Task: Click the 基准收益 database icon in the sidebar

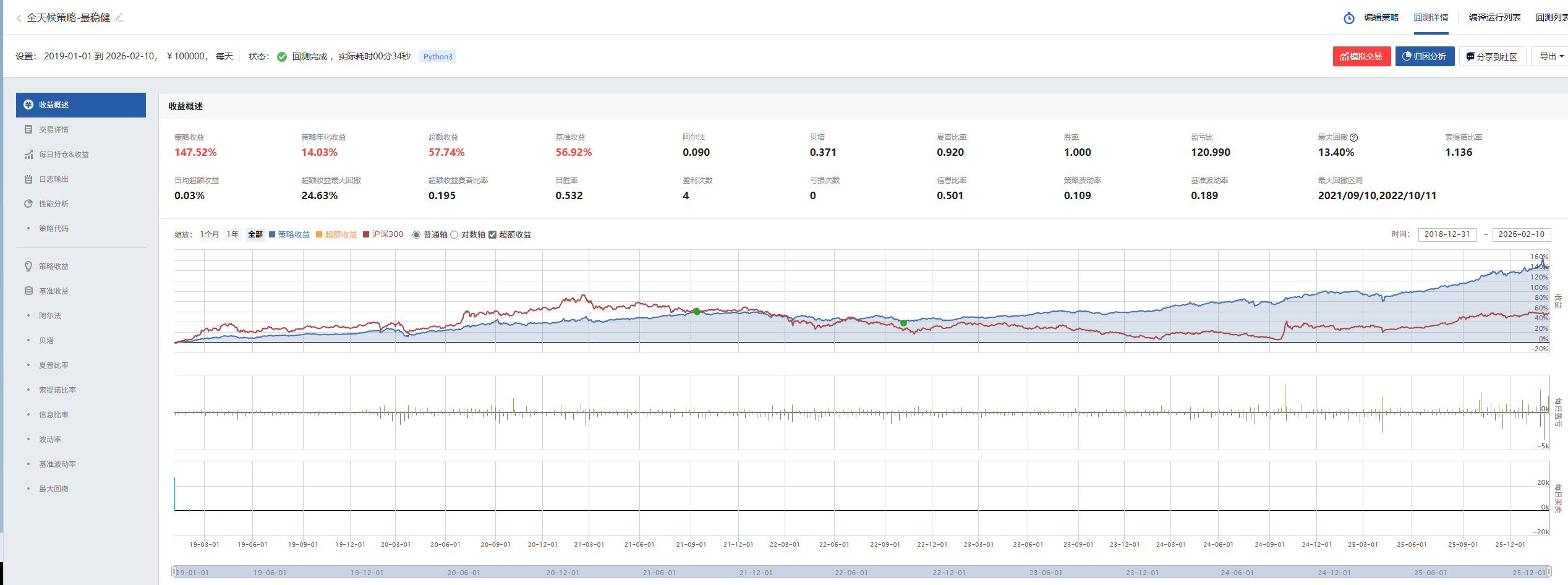Action: (28, 291)
